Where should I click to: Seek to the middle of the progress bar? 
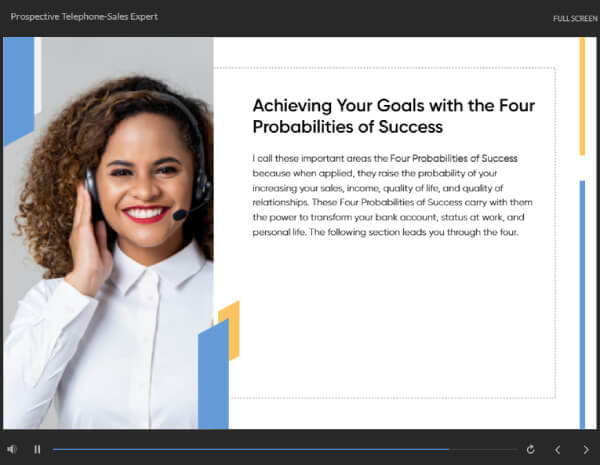[x=284, y=449]
